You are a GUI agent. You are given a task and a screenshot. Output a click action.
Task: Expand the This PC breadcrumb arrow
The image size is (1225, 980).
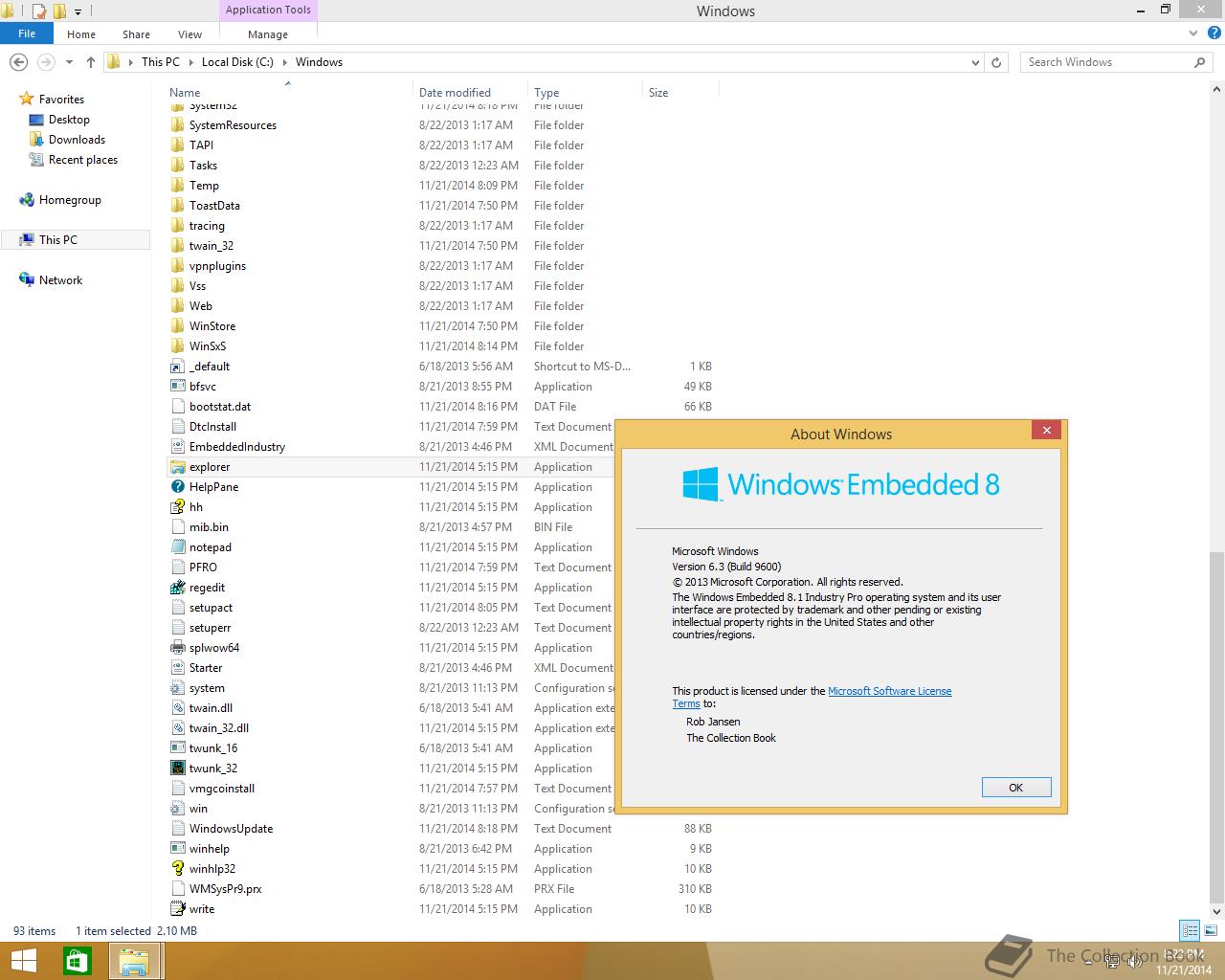pyautogui.click(x=189, y=62)
